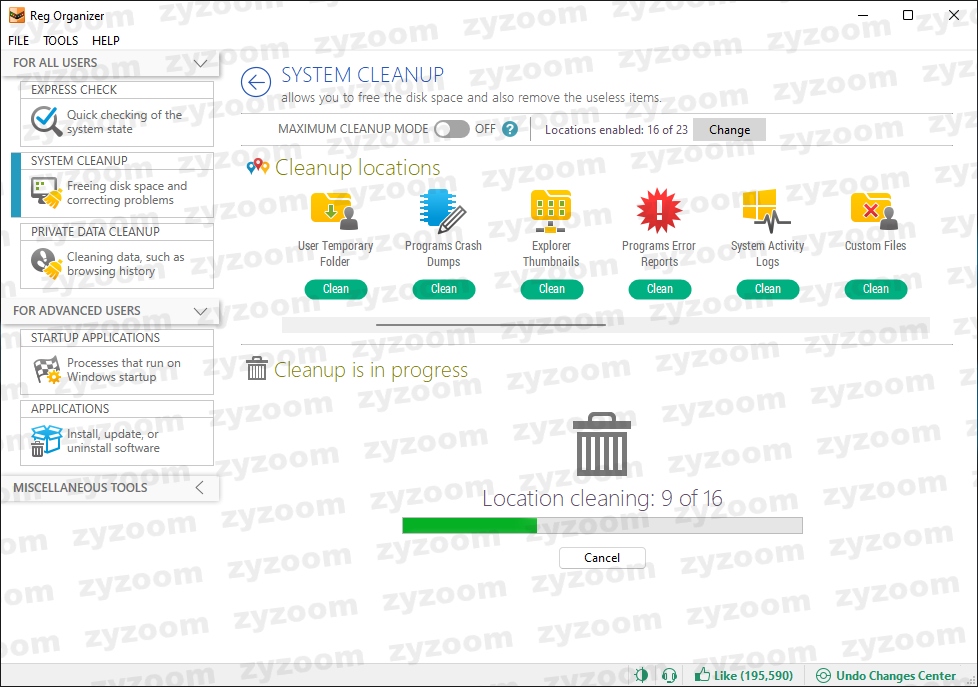Open the FILE menu
The image size is (978, 687).
(x=19, y=41)
